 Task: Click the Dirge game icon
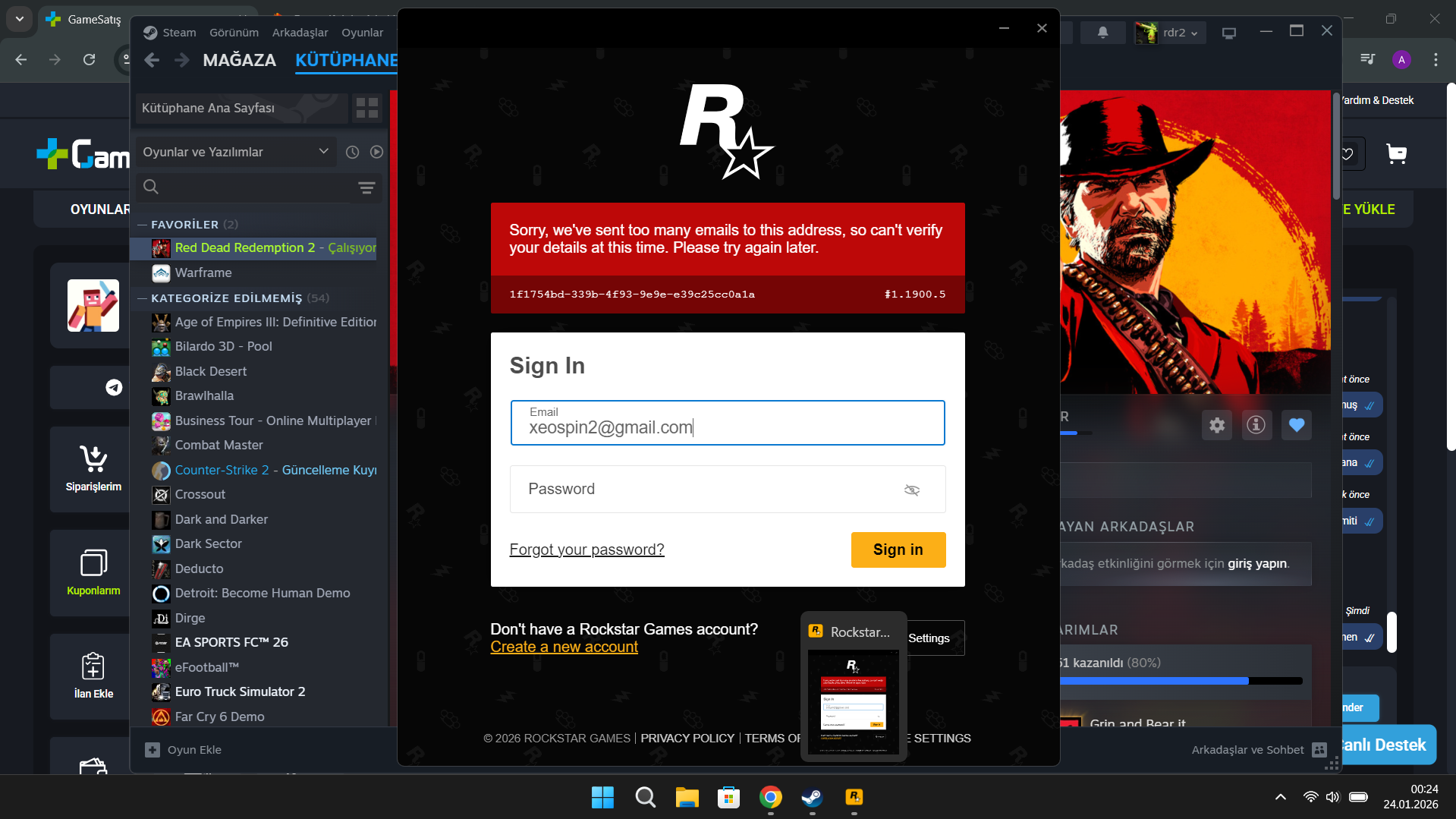click(161, 619)
